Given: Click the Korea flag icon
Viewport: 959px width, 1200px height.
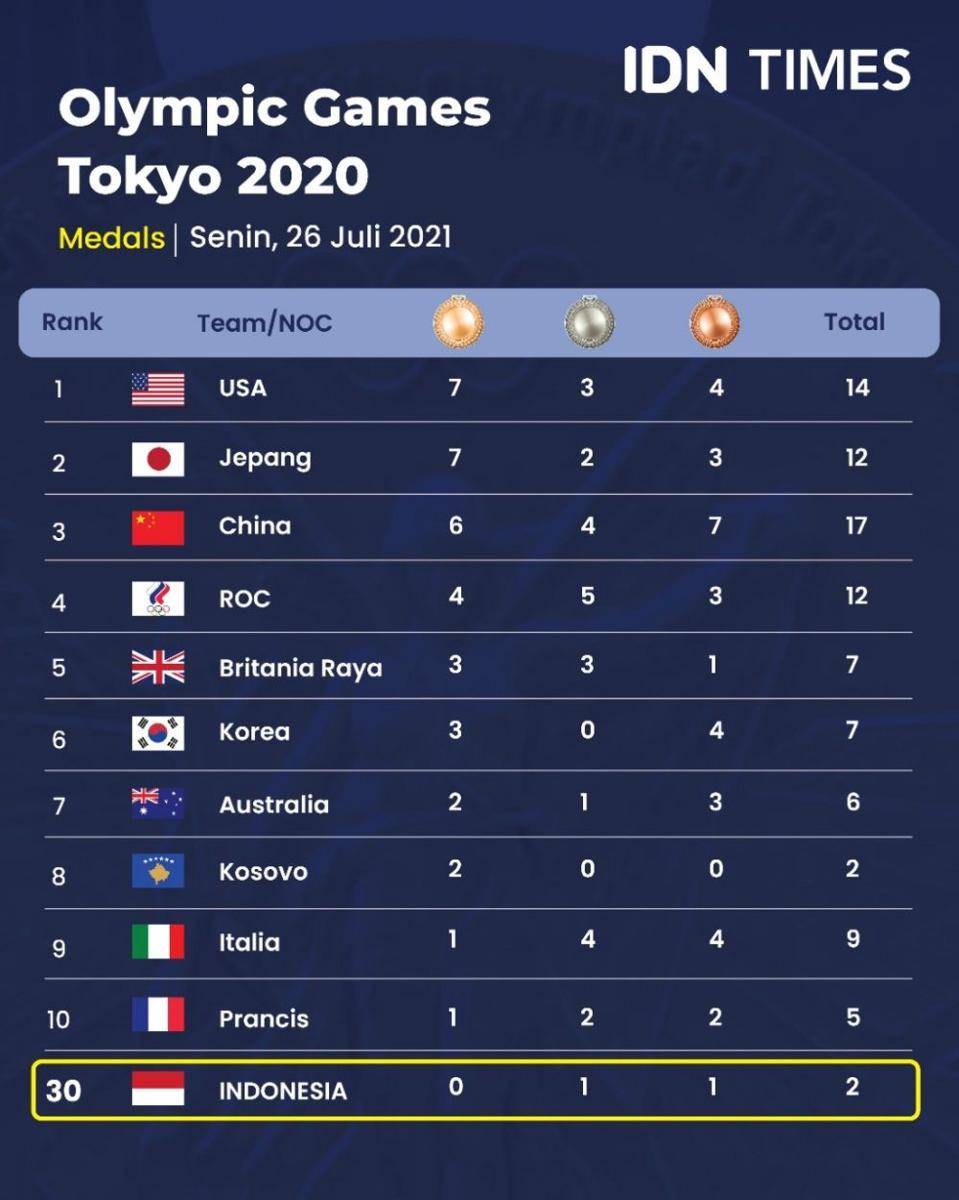Looking at the screenshot, I should [x=158, y=733].
